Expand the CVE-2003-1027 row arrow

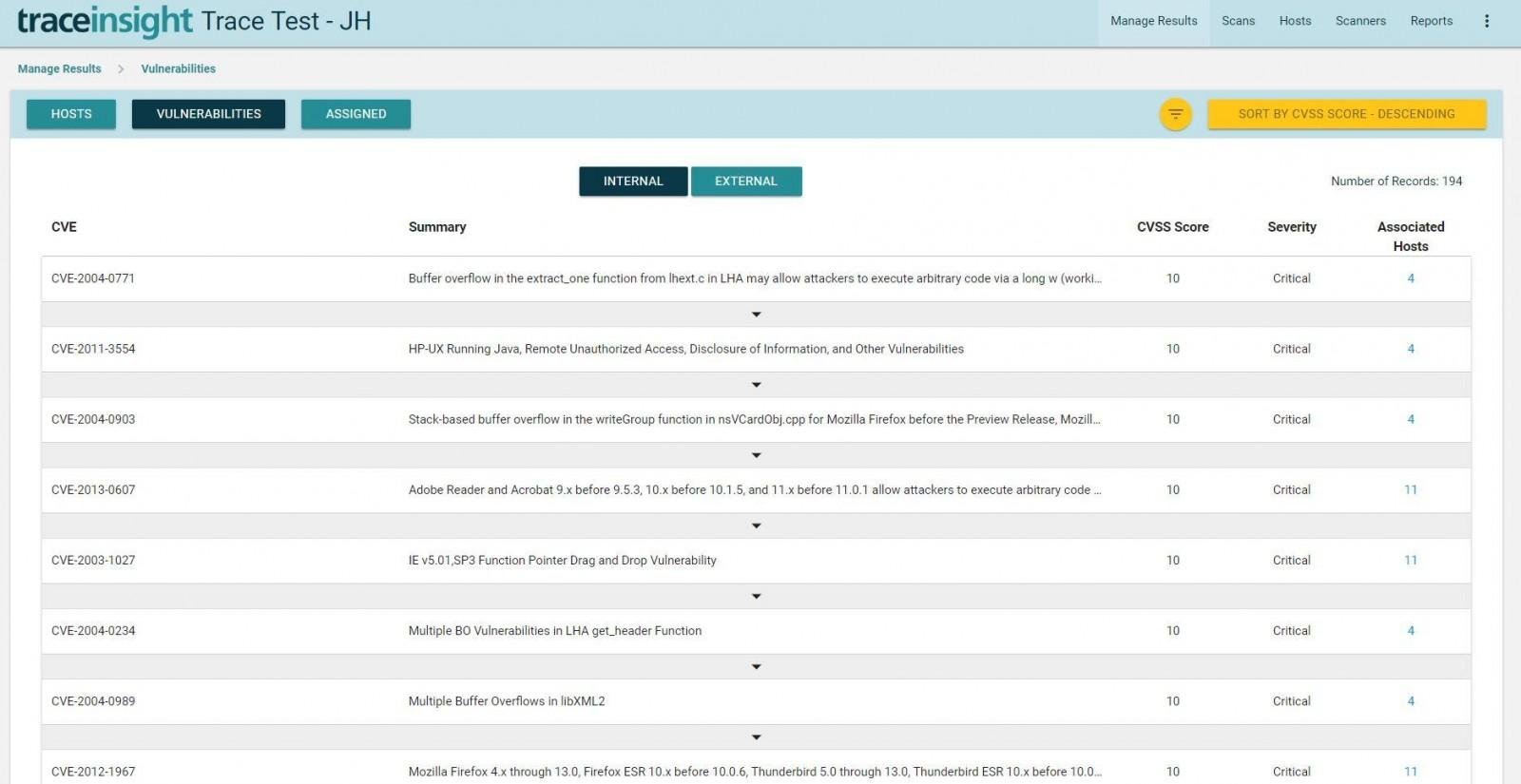[x=756, y=596]
